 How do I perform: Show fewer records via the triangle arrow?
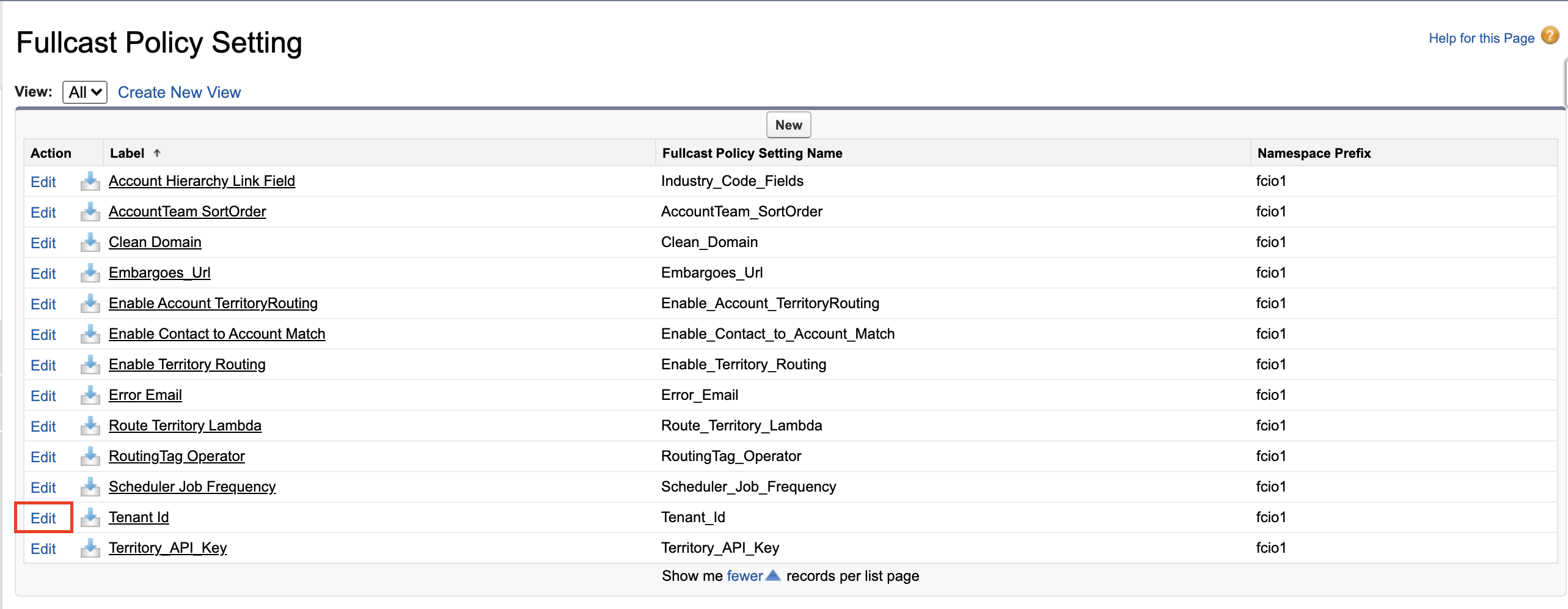[773, 576]
